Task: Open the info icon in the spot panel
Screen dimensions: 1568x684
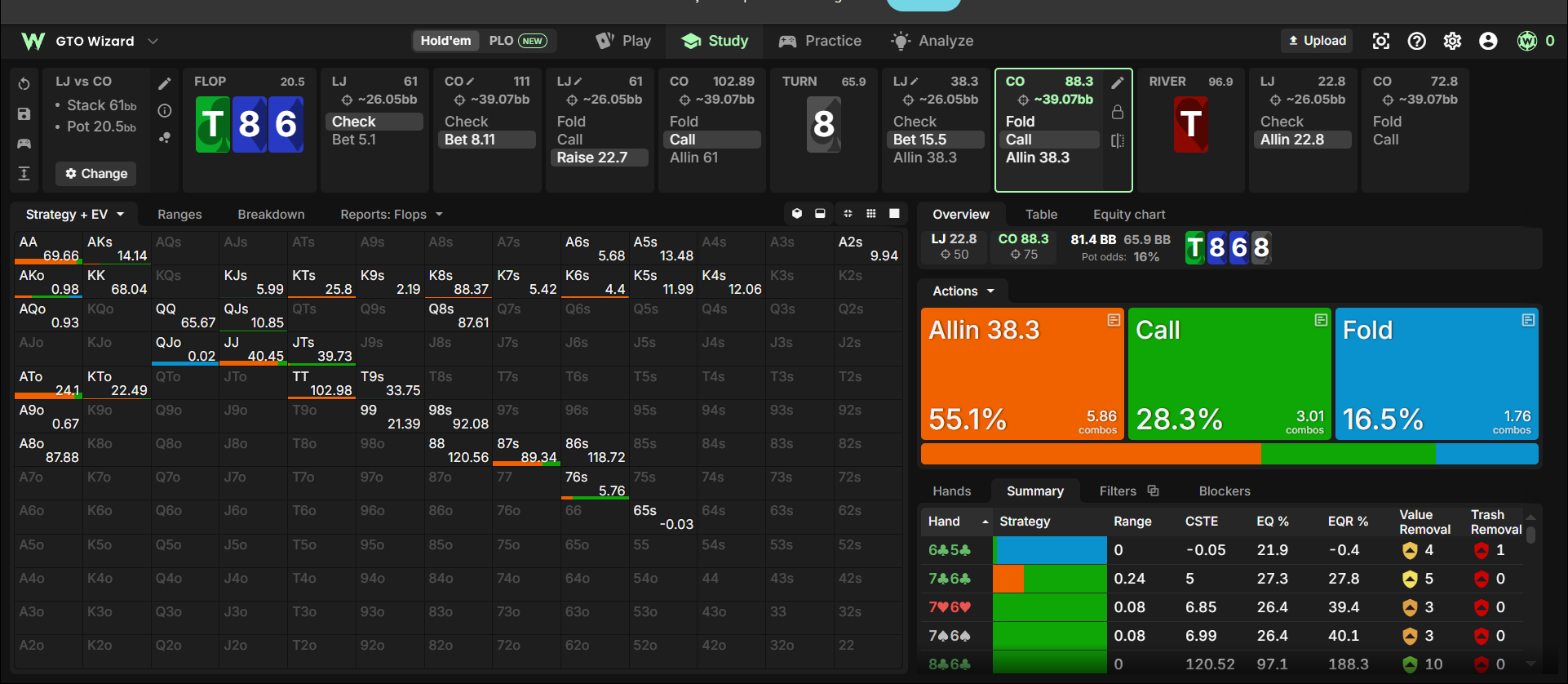Action: [x=164, y=110]
